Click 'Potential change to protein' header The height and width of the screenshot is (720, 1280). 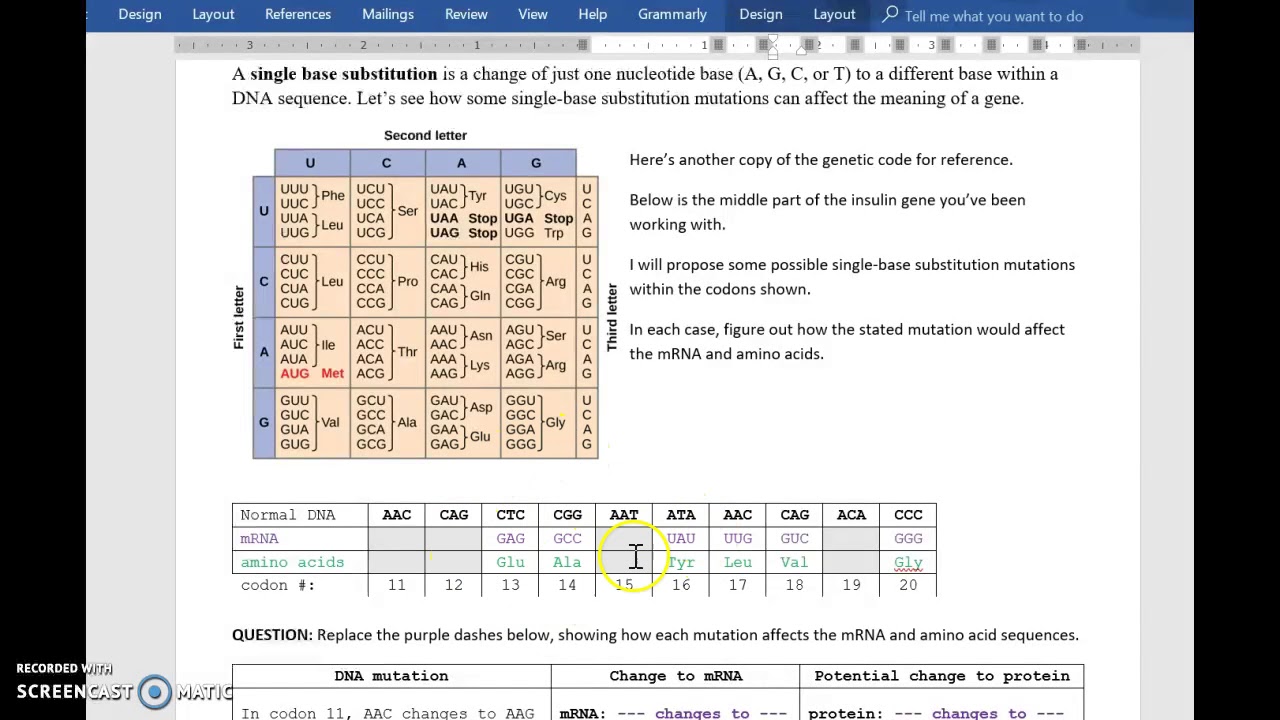tap(942, 676)
